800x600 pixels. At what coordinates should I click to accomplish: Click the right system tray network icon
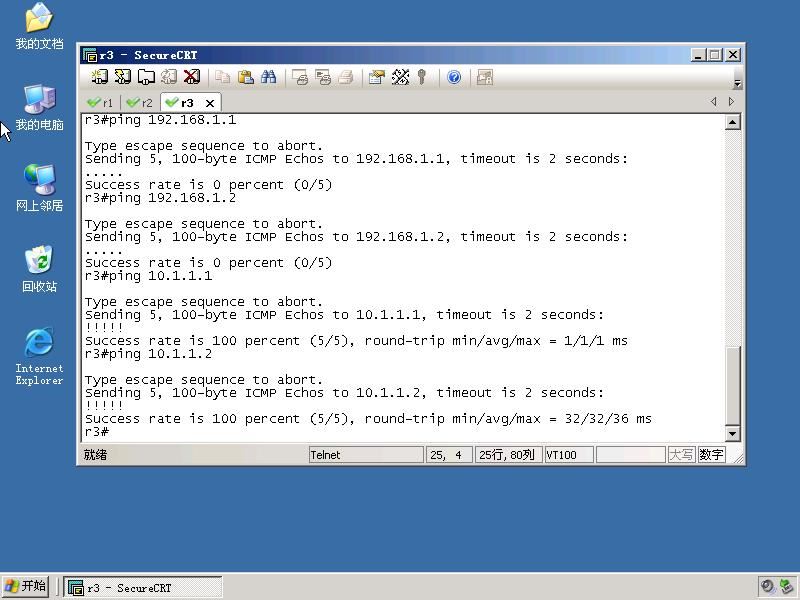[x=786, y=586]
